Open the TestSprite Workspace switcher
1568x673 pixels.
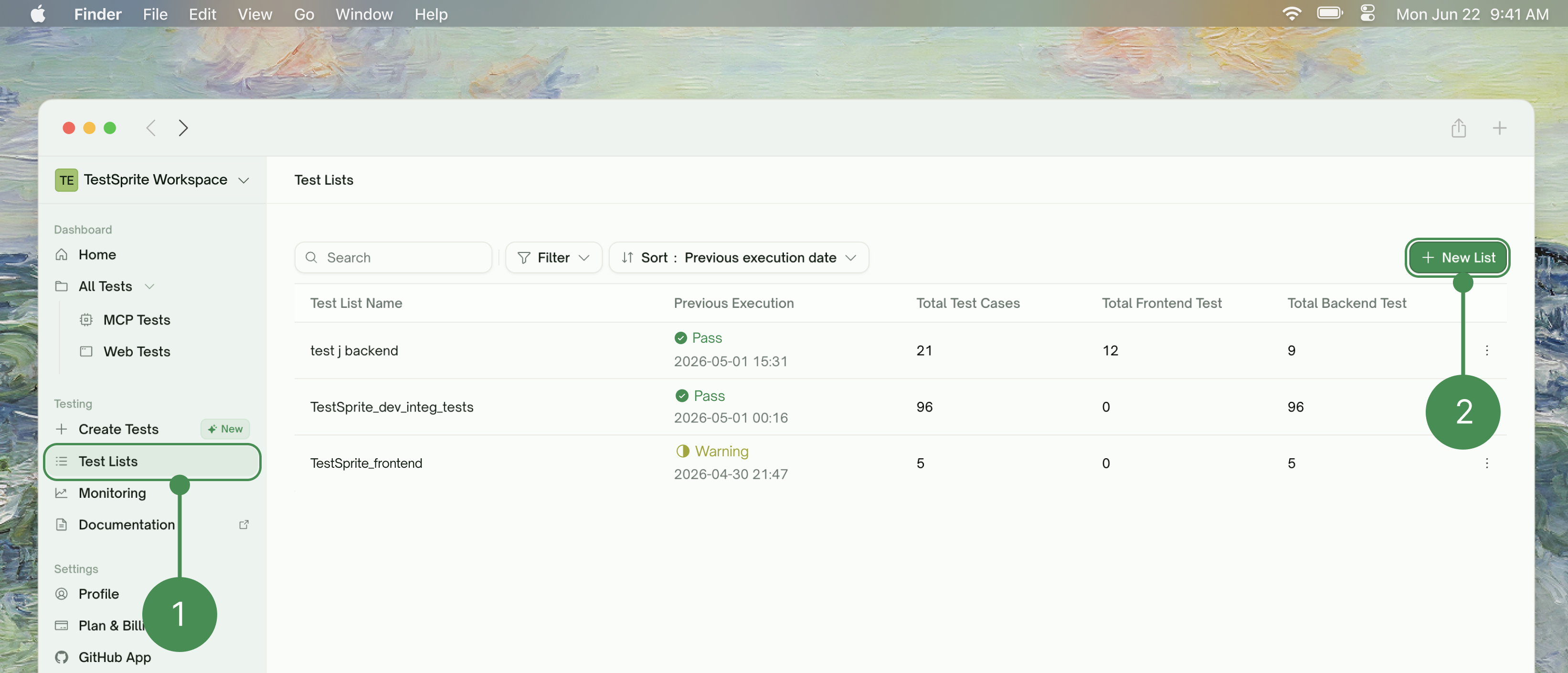[x=152, y=179]
